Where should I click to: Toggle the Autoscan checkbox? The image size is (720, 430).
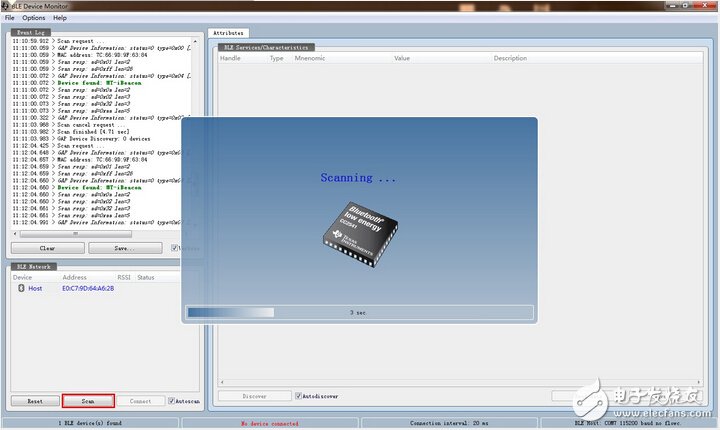point(172,401)
